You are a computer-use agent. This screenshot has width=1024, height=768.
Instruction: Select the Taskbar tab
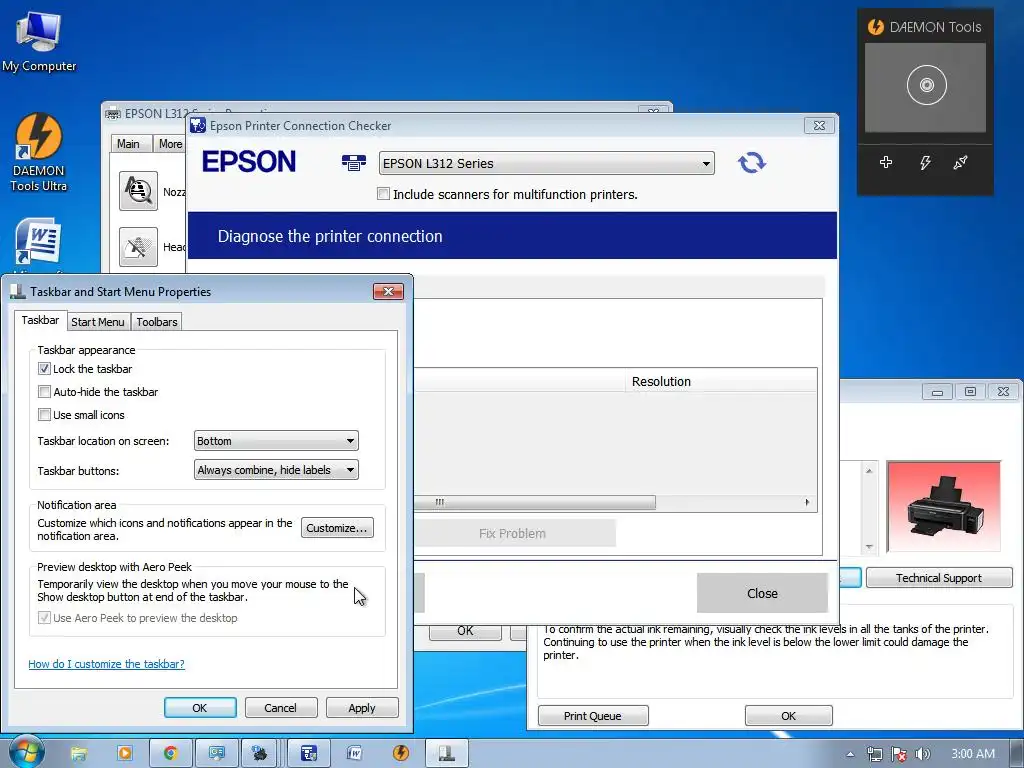pos(40,320)
